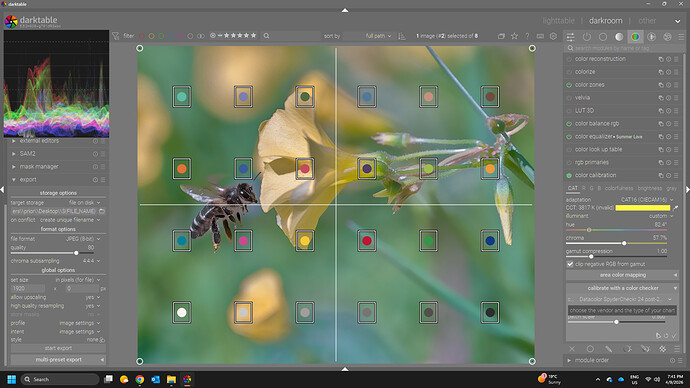Expand area color mapping section
The image size is (690, 388).
(x=622, y=275)
